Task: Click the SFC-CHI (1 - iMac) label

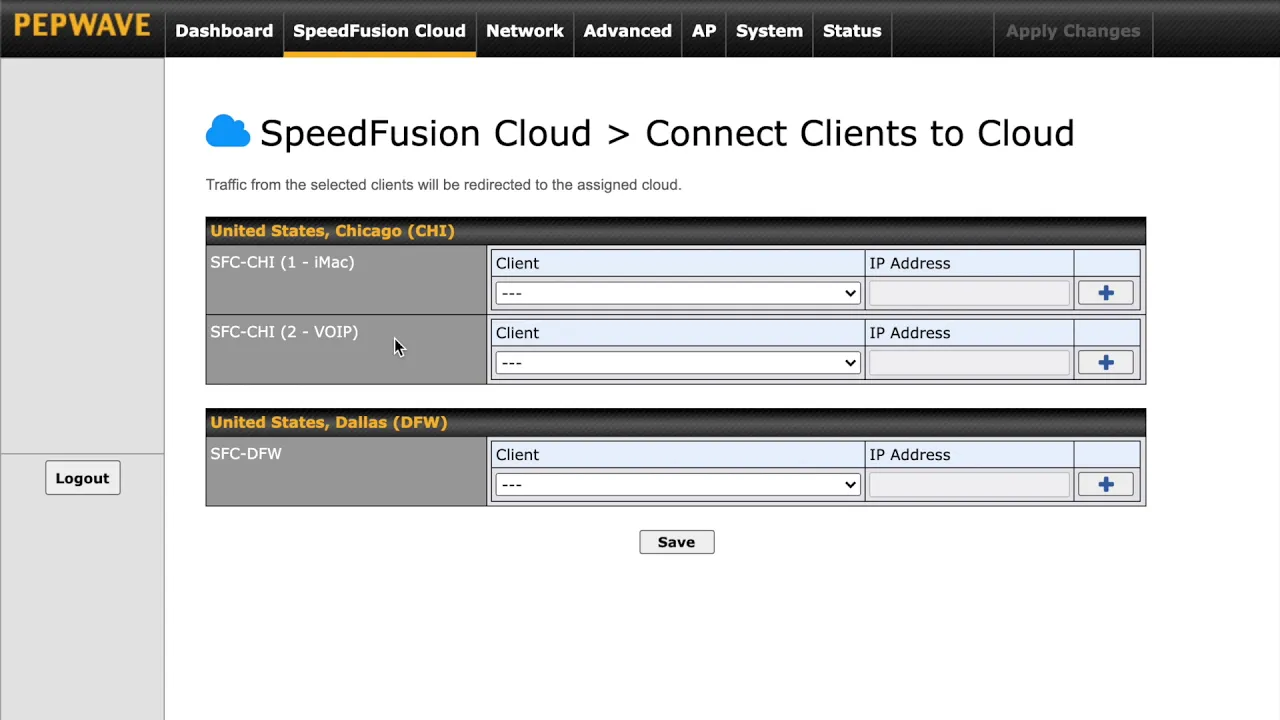Action: coord(282,262)
